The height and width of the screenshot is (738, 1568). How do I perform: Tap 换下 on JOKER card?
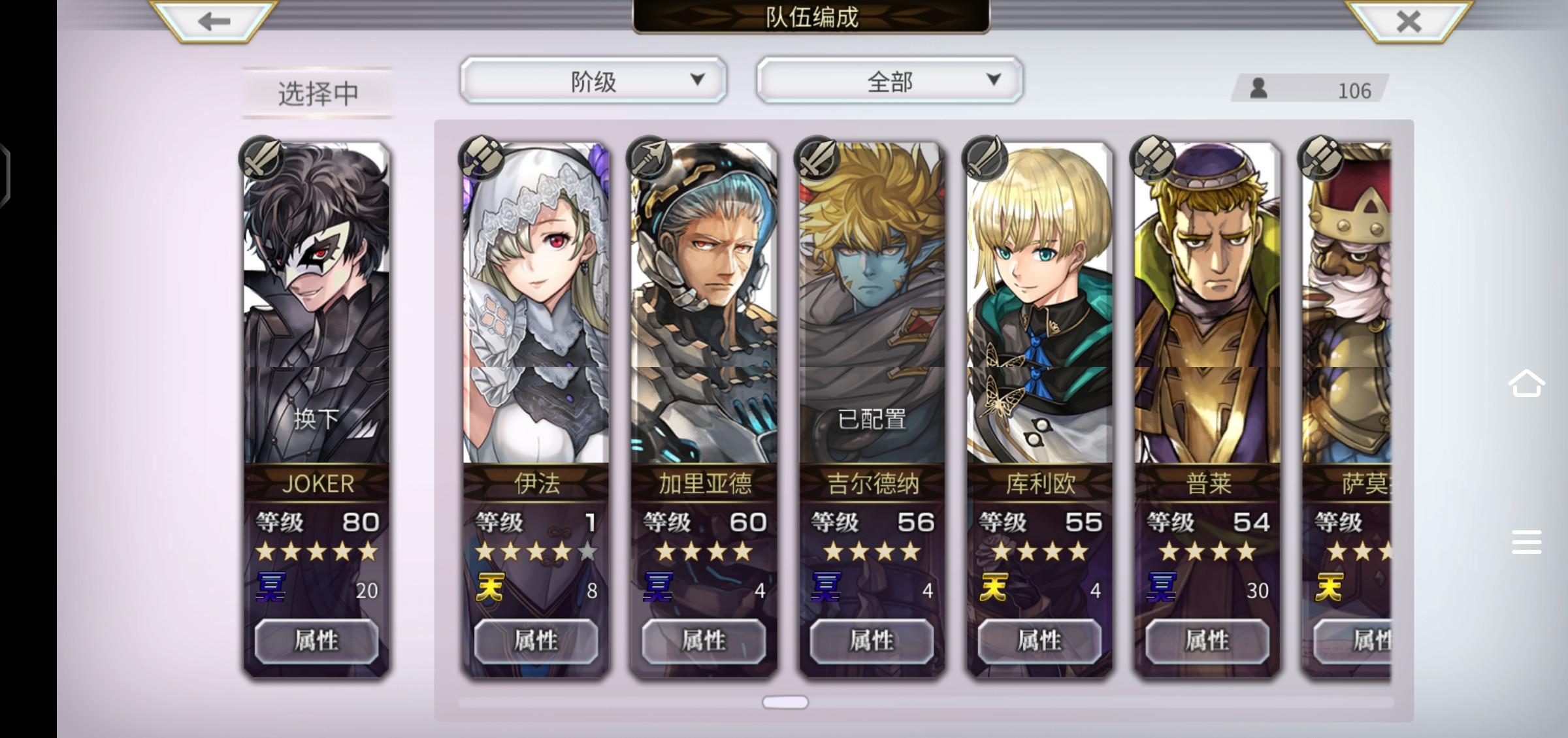coord(316,419)
